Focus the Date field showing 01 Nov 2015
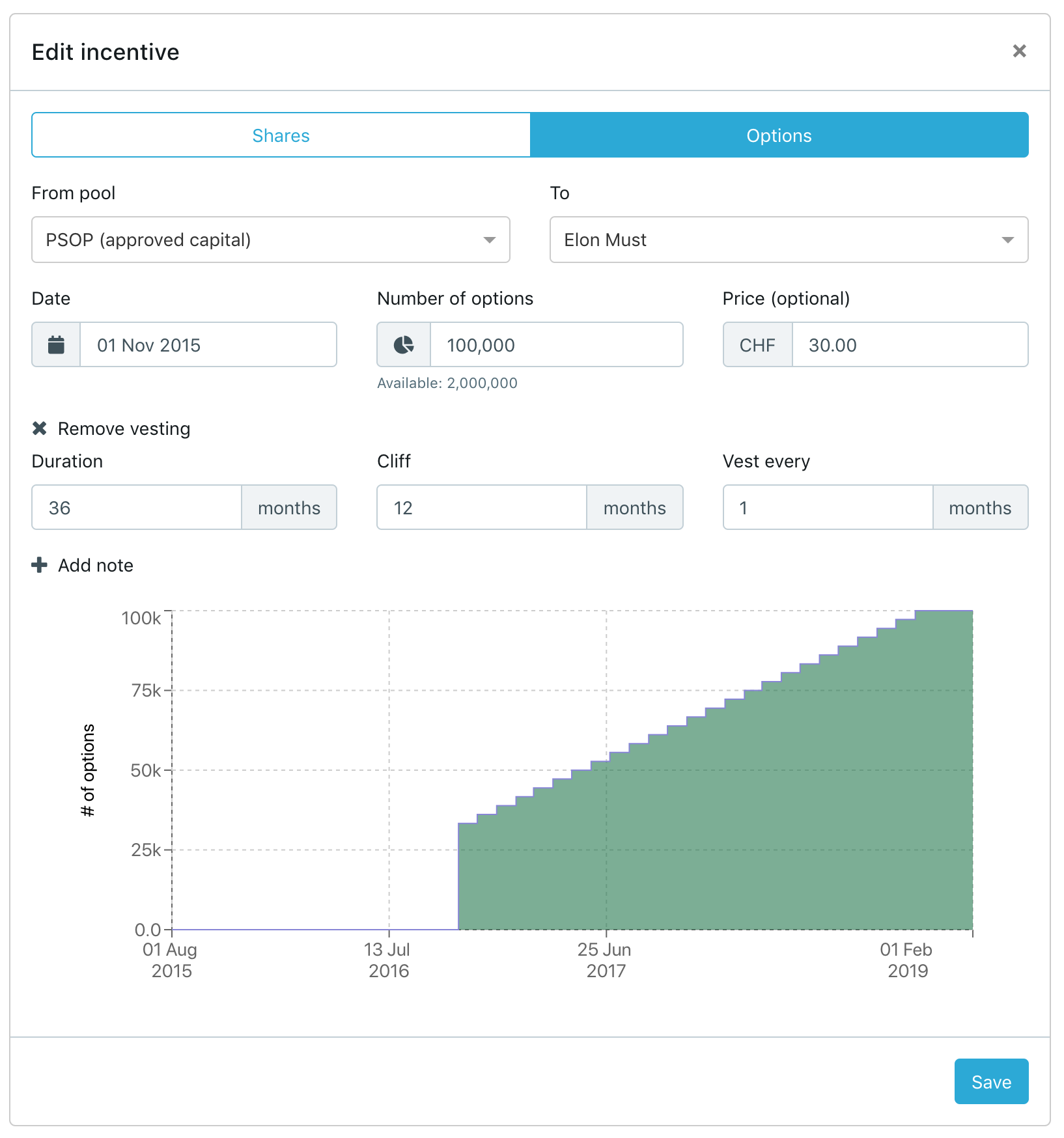Screen dimensions: 1064x1138 coord(208,345)
